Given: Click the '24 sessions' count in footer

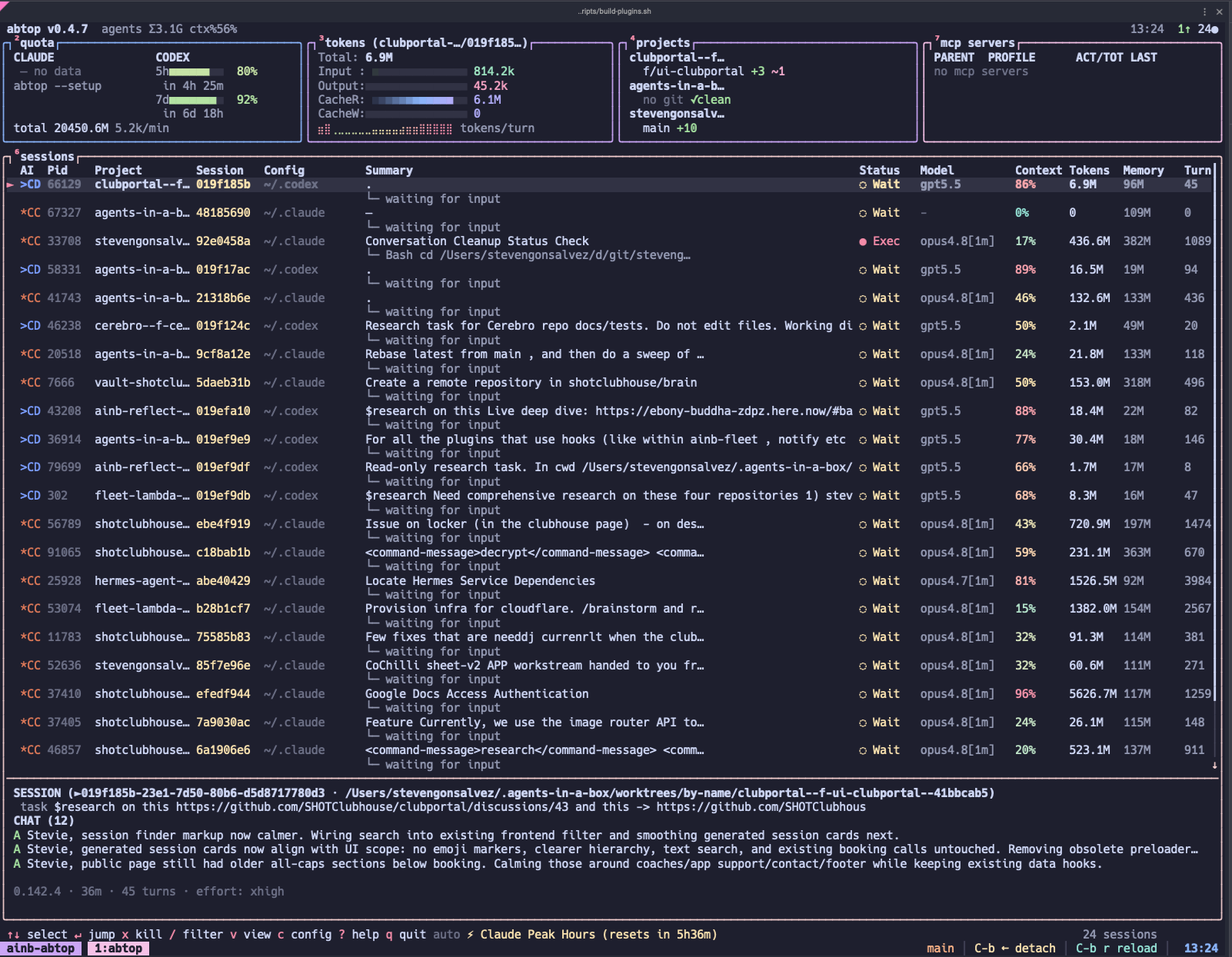Looking at the screenshot, I should (1120, 935).
